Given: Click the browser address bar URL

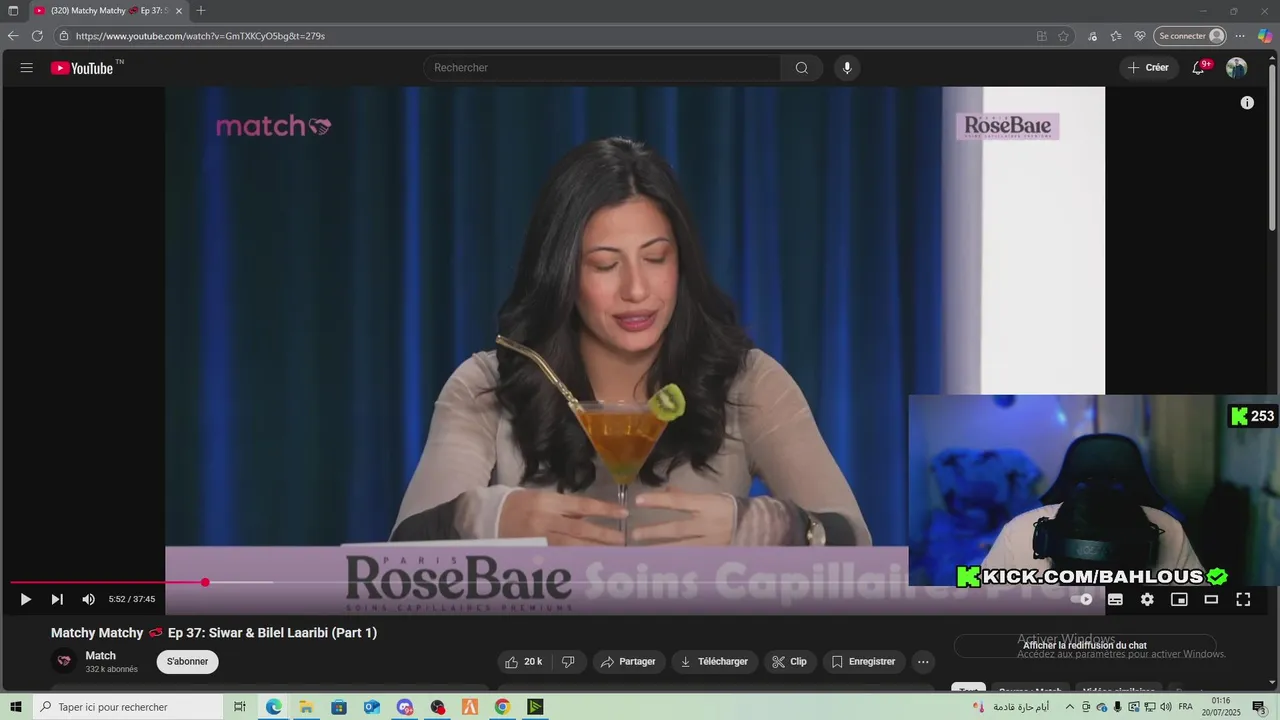Looking at the screenshot, I should click(x=200, y=36).
